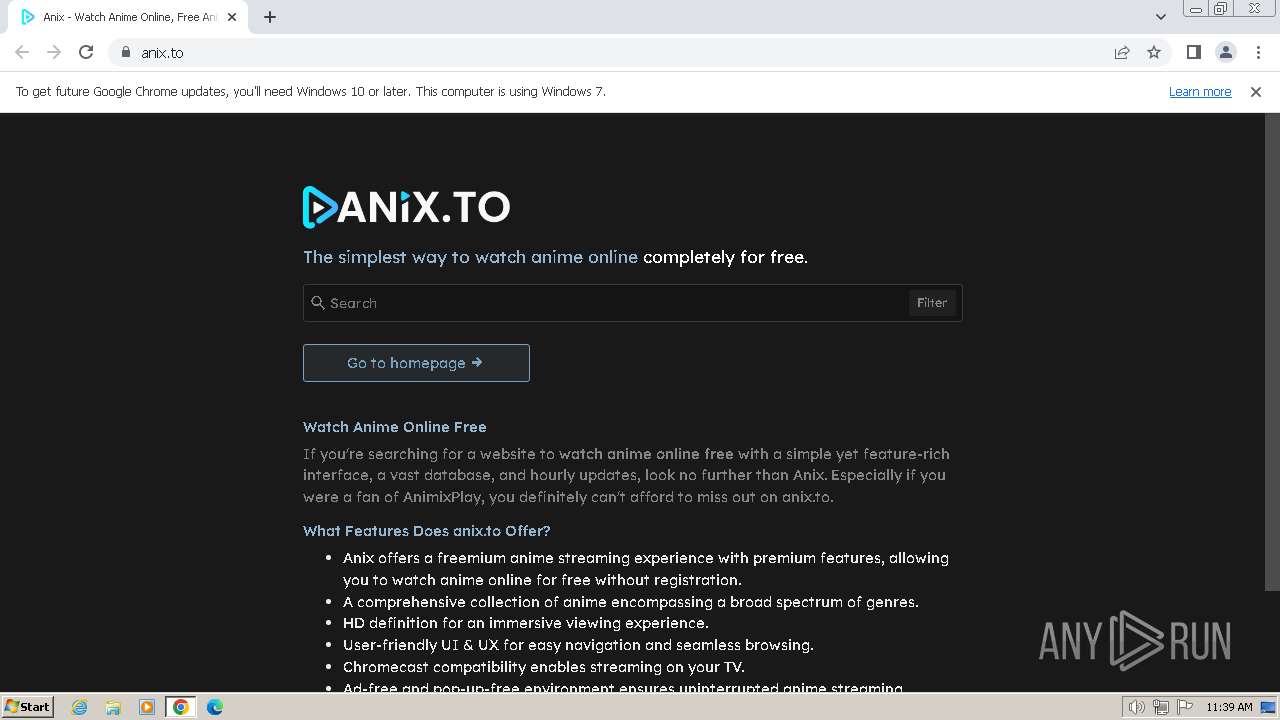This screenshot has width=1280, height=720.
Task: Open File Explorer from taskbar
Action: click(113, 707)
